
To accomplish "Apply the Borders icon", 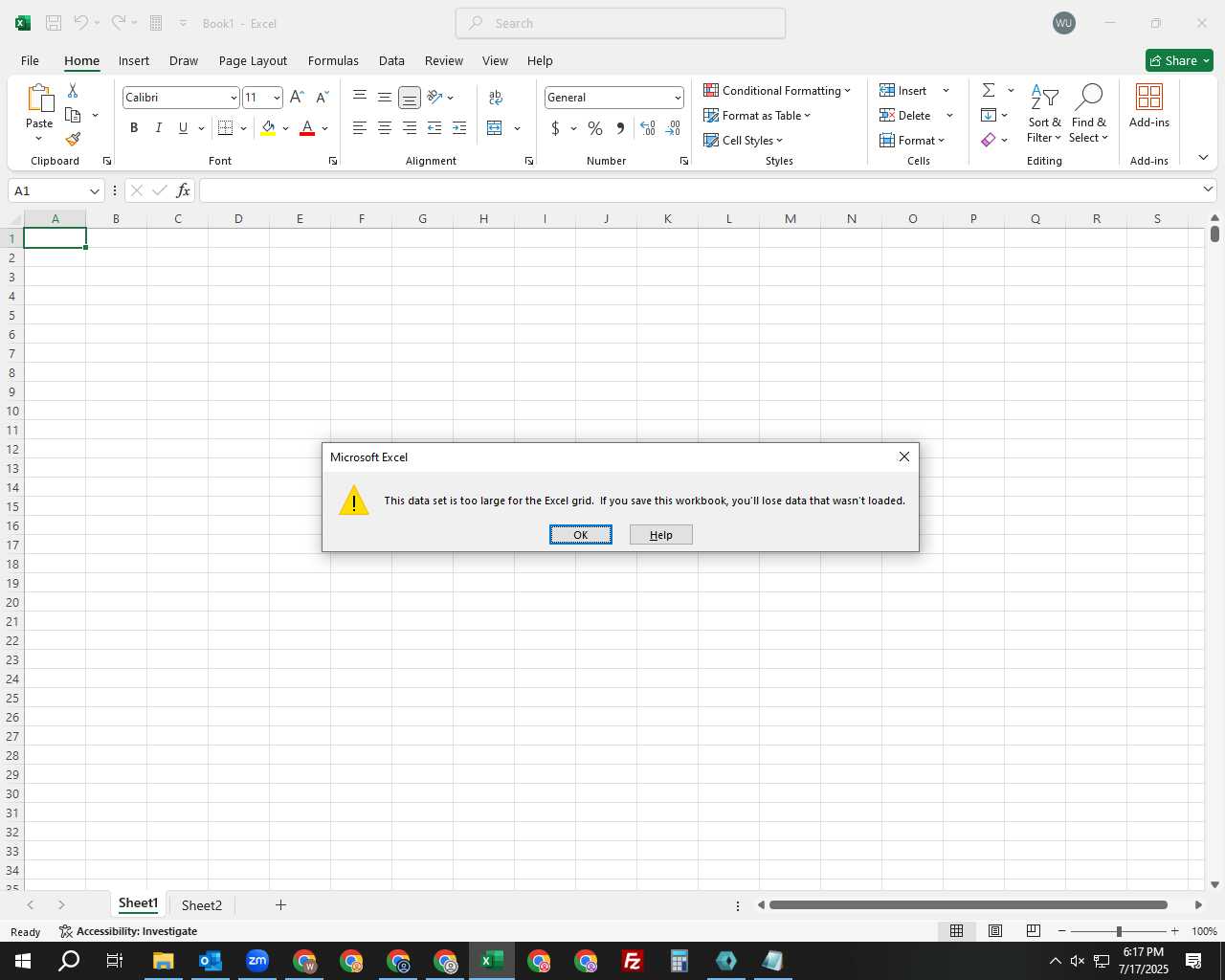I will click(226, 128).
